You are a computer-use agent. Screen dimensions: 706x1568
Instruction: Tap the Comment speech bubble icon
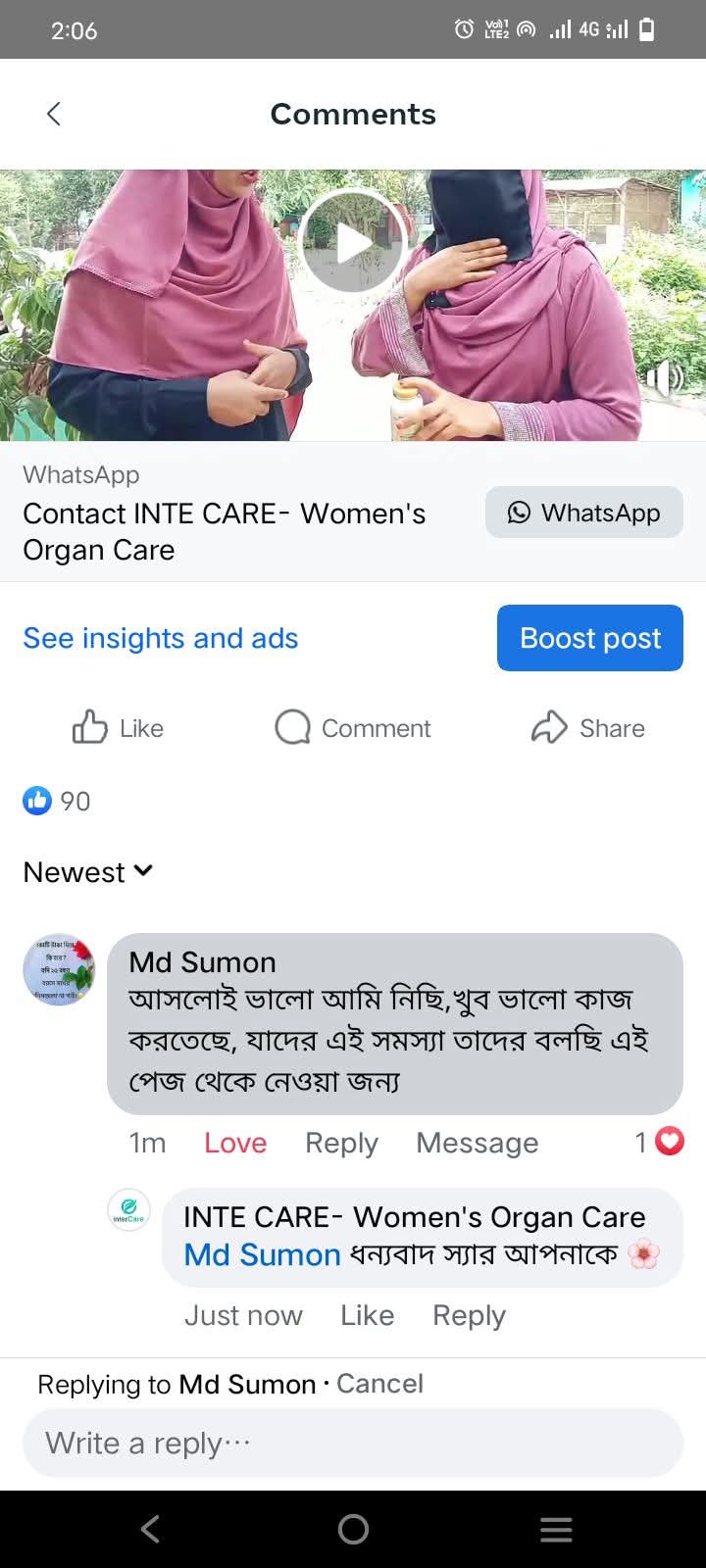[x=292, y=728]
